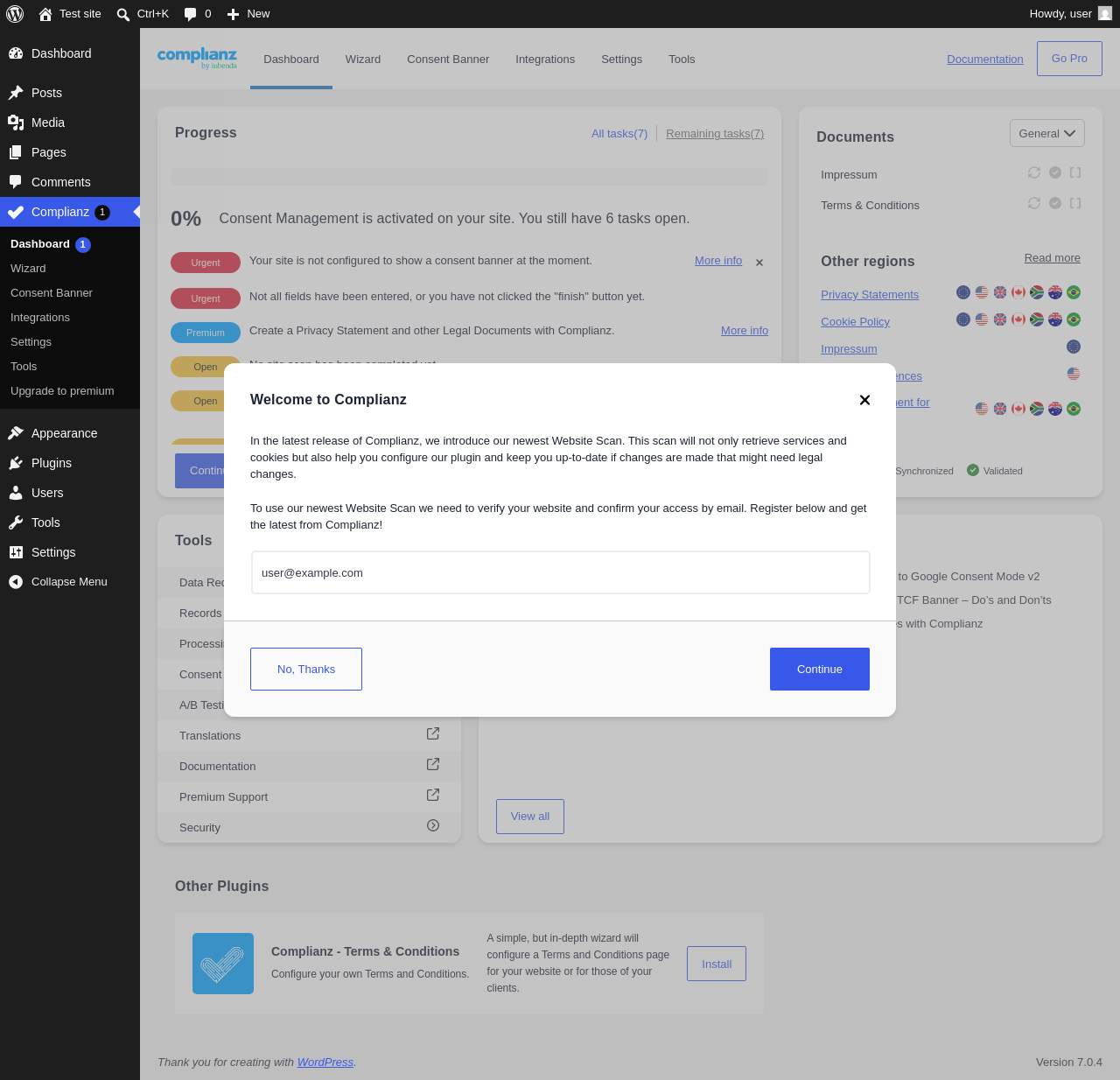Open the Documentation link in the header
This screenshot has height=1080, width=1120.
985,60
